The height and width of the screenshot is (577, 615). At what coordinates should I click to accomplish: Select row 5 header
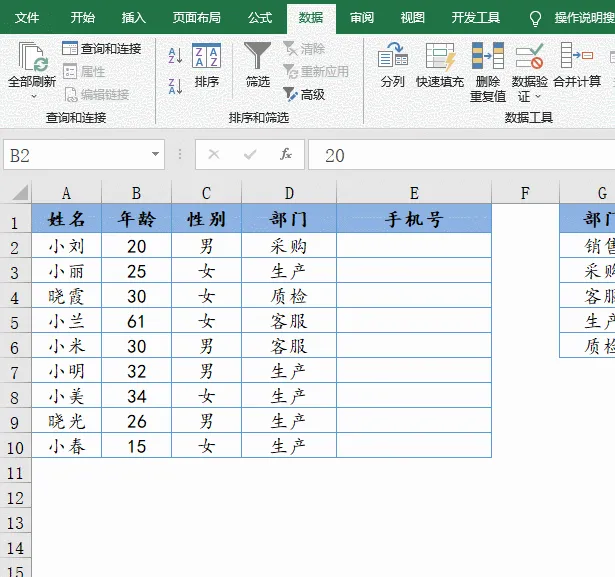[15, 322]
